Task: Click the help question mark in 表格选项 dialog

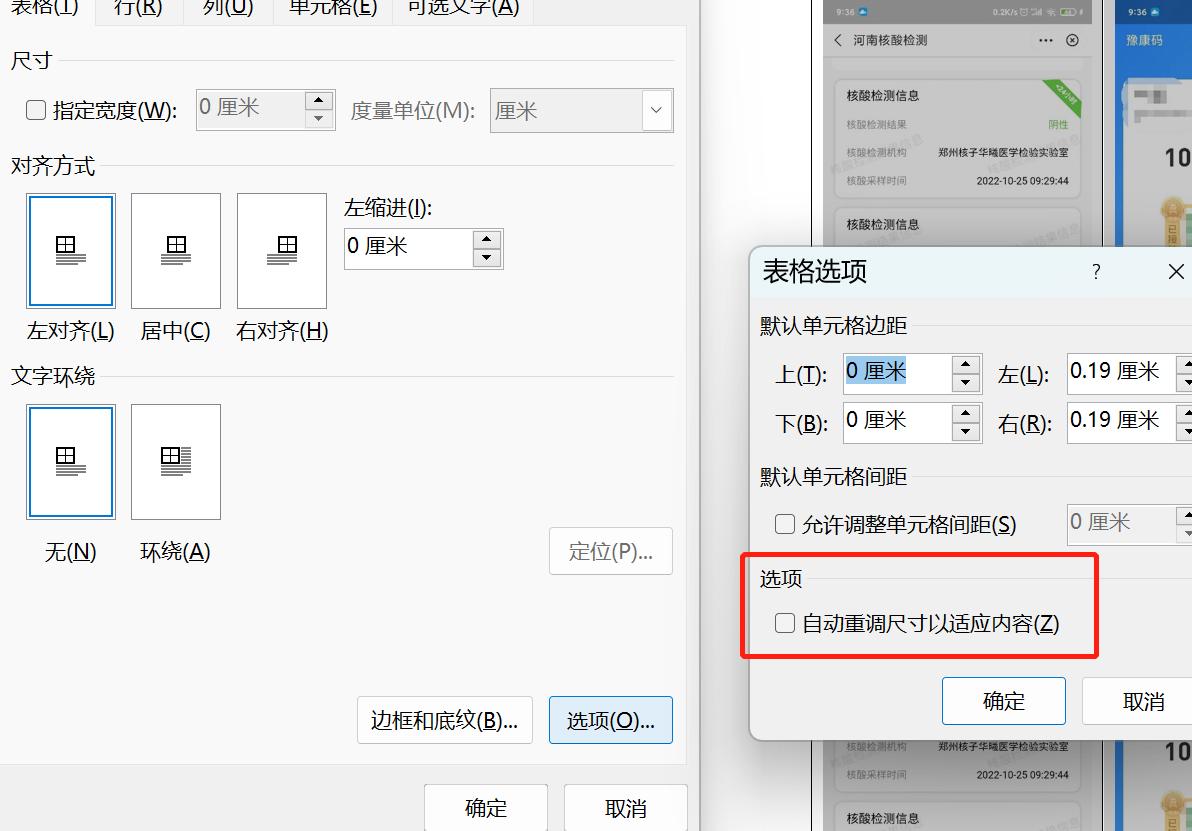Action: (1095, 272)
